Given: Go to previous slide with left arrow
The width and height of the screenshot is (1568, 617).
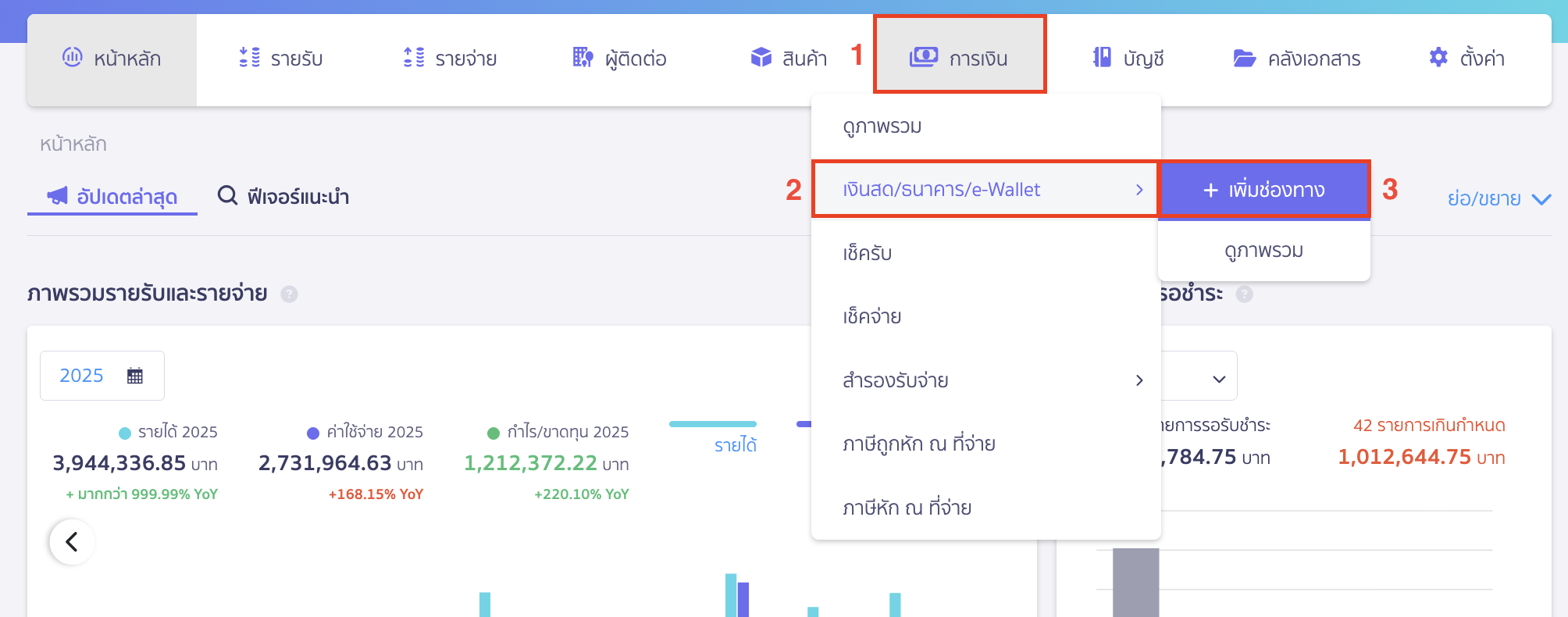Looking at the screenshot, I should click(72, 541).
